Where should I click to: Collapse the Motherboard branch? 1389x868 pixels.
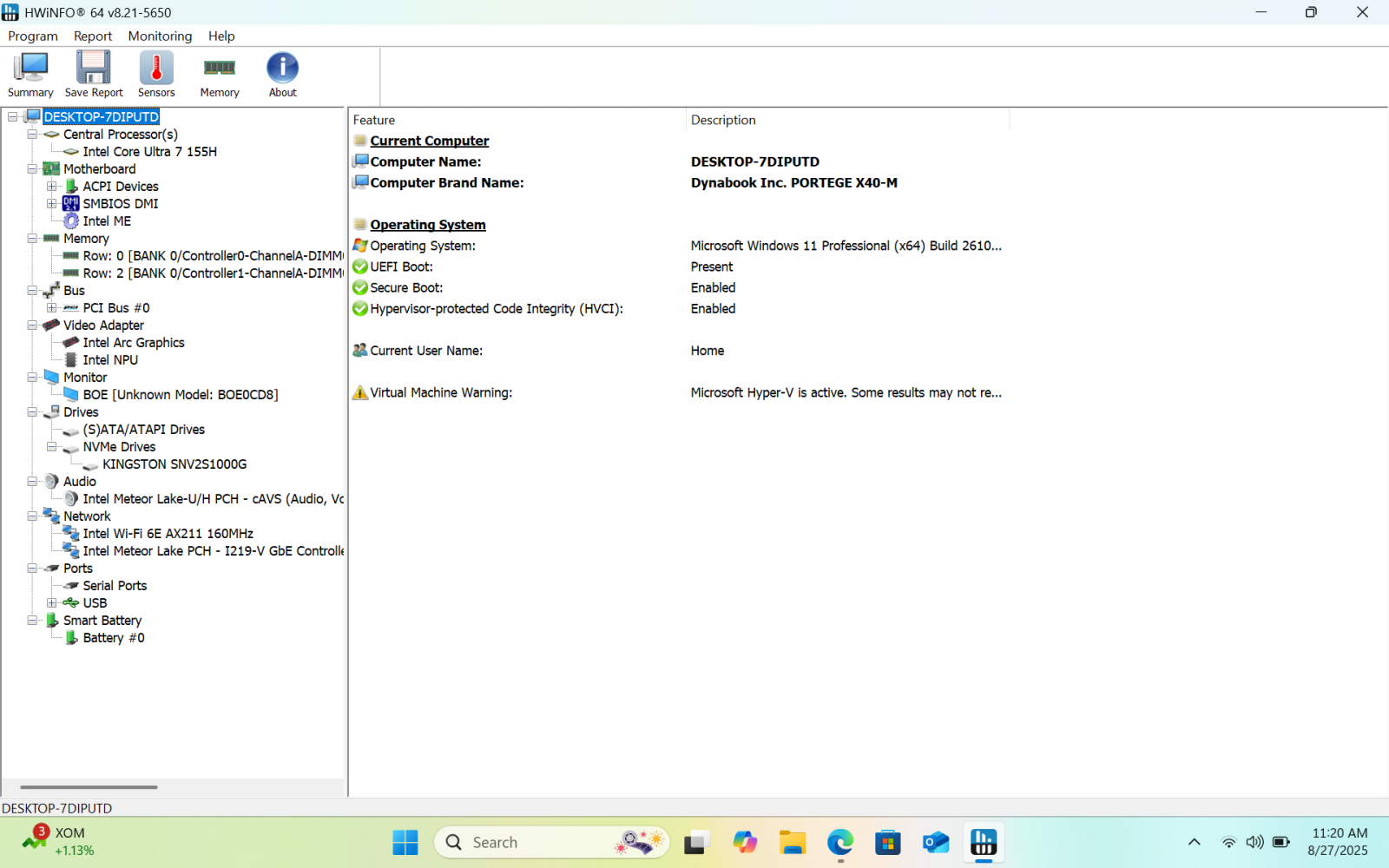32,168
